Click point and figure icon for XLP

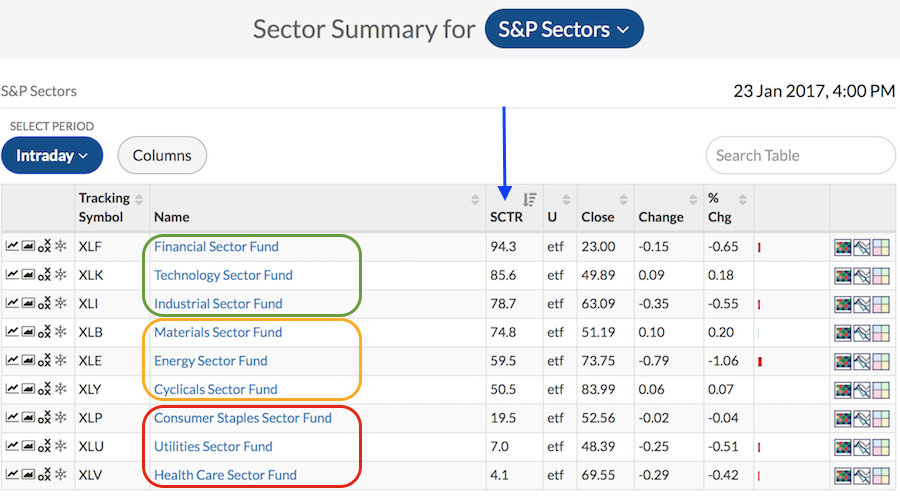point(44,418)
